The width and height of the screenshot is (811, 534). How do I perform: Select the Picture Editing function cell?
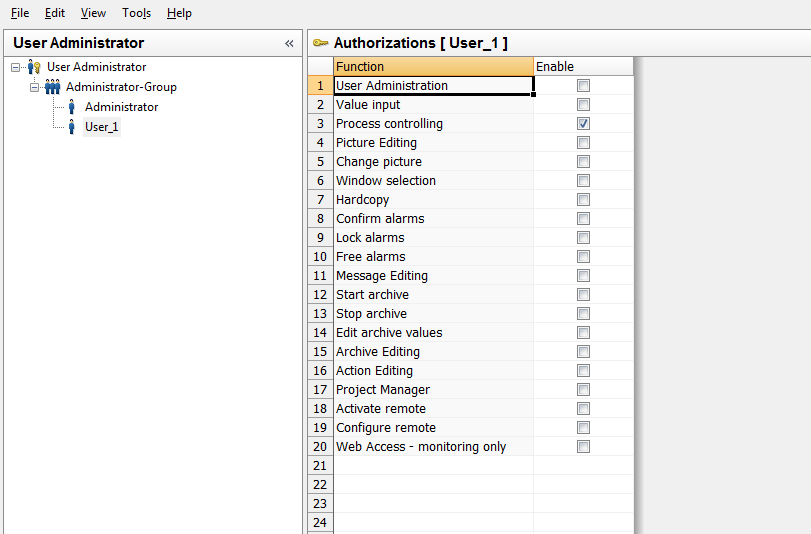[x=433, y=143]
